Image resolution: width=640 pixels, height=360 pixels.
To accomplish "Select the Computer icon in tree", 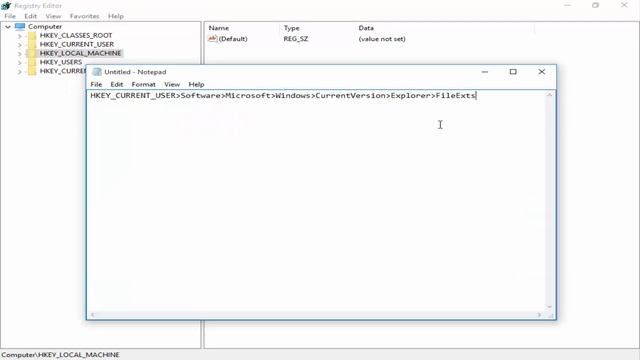I will click(x=20, y=27).
